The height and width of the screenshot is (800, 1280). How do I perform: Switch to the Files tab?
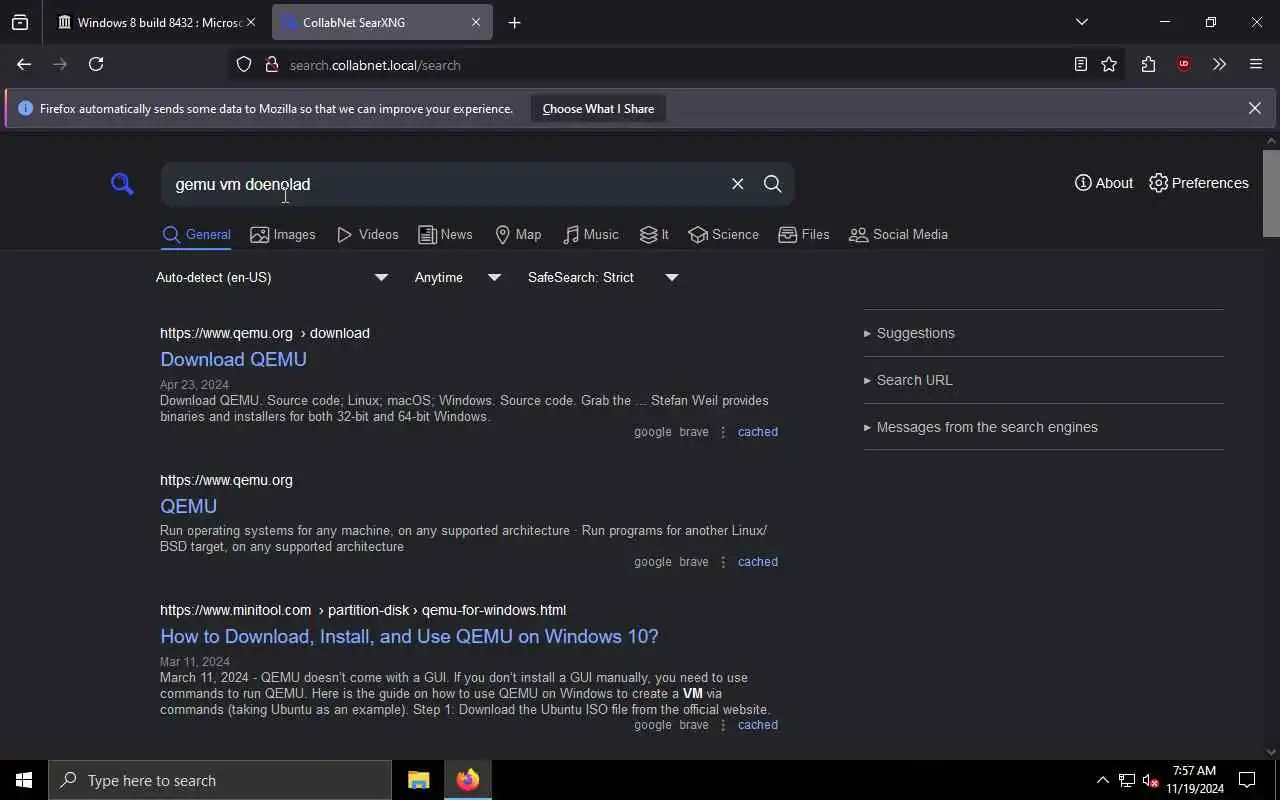[x=804, y=234]
